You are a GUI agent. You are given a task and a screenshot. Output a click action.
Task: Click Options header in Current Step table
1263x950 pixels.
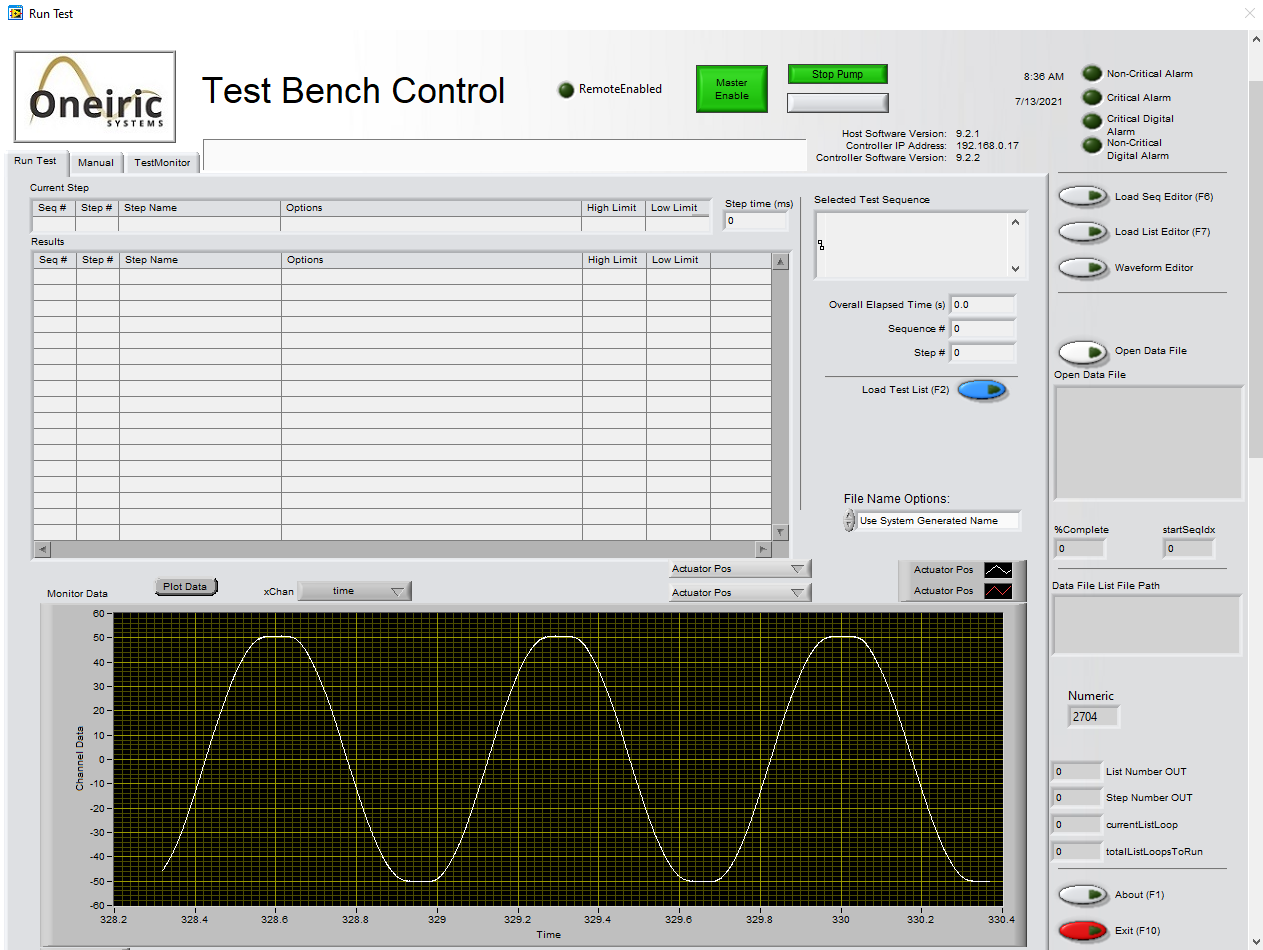(x=431, y=208)
